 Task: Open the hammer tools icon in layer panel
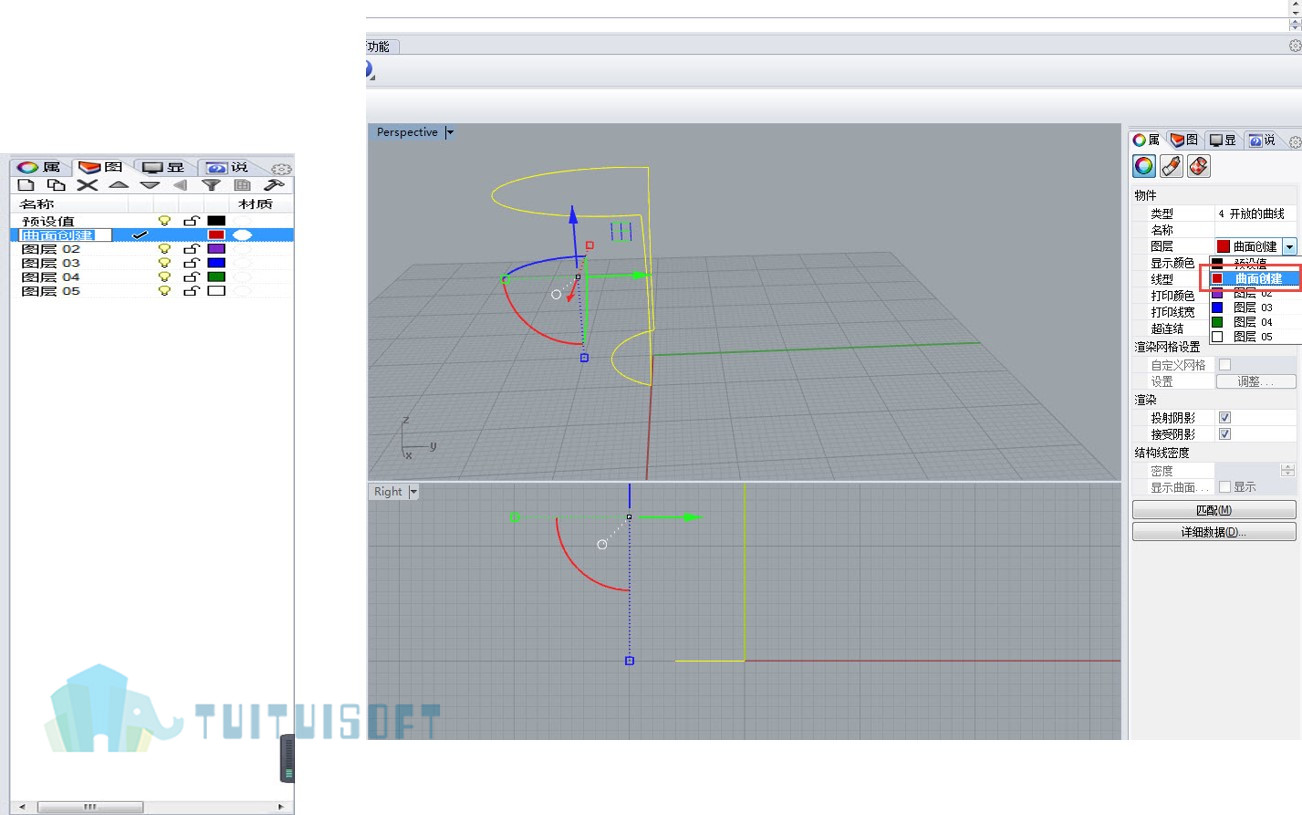tap(274, 185)
